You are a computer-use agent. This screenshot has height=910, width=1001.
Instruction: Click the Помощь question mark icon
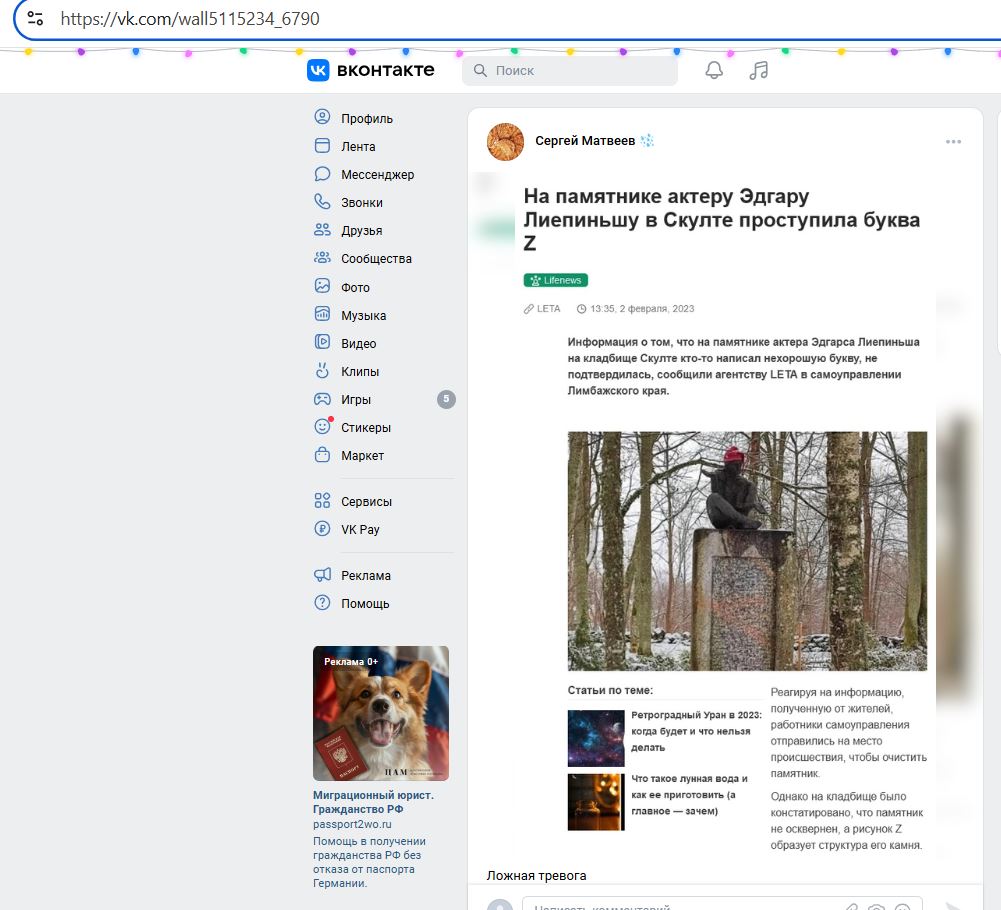[322, 603]
